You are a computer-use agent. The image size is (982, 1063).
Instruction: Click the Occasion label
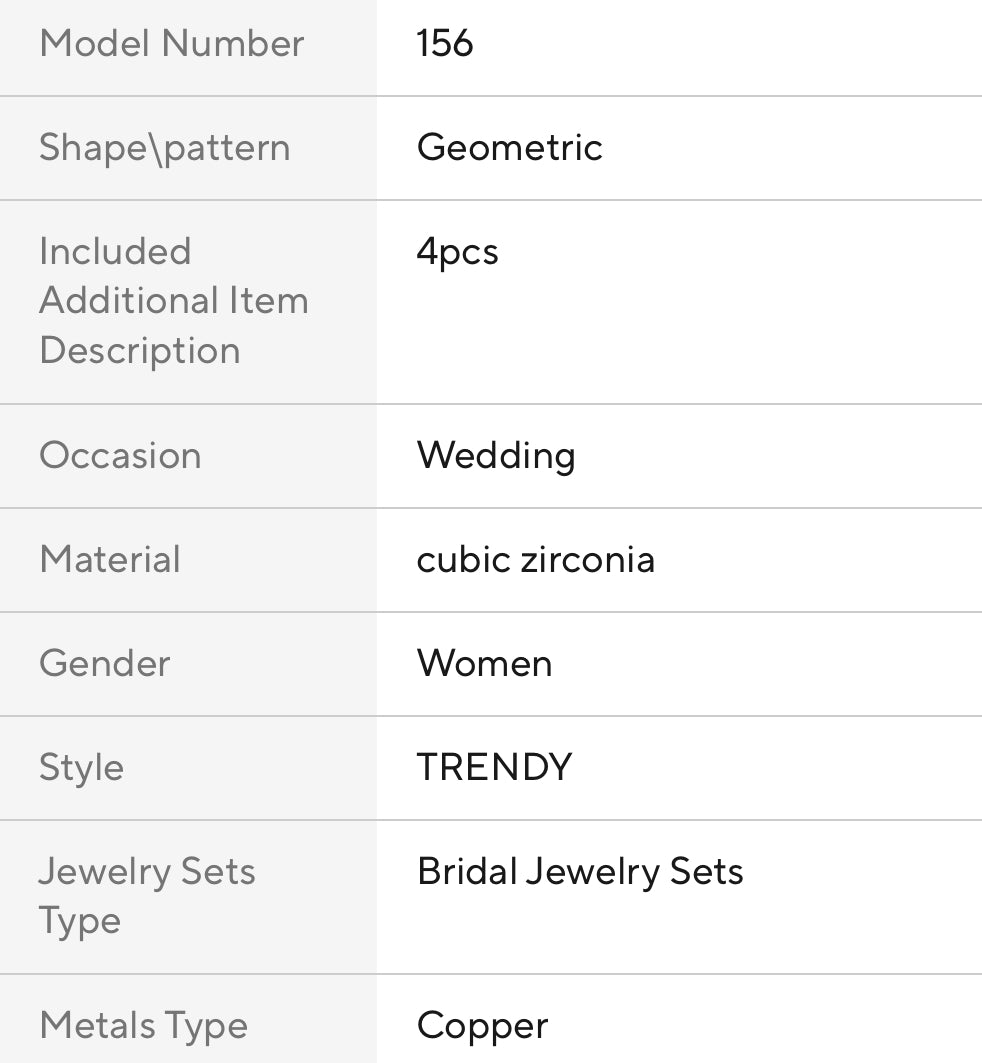120,456
